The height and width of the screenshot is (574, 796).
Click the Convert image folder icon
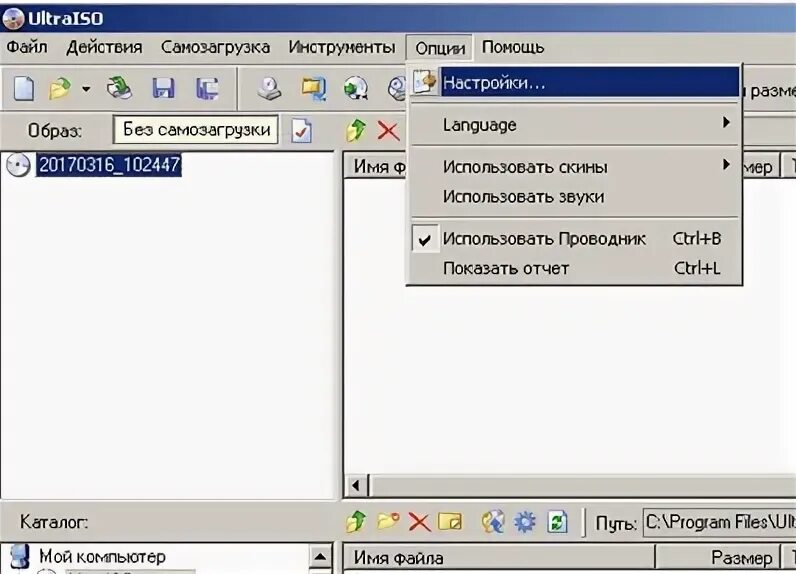313,88
